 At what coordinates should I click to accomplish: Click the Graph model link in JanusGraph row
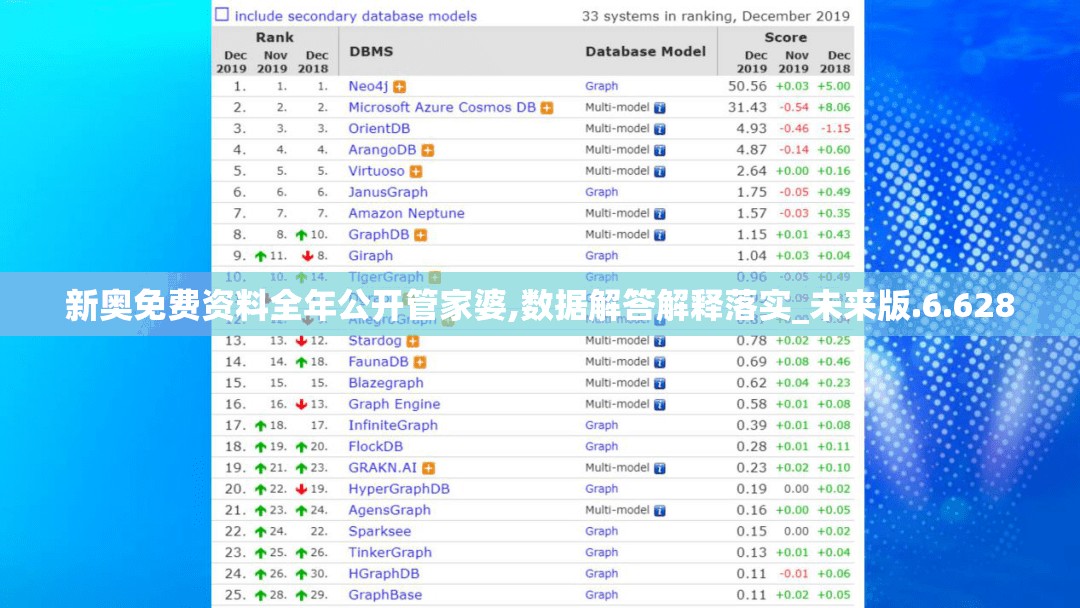tap(601, 192)
